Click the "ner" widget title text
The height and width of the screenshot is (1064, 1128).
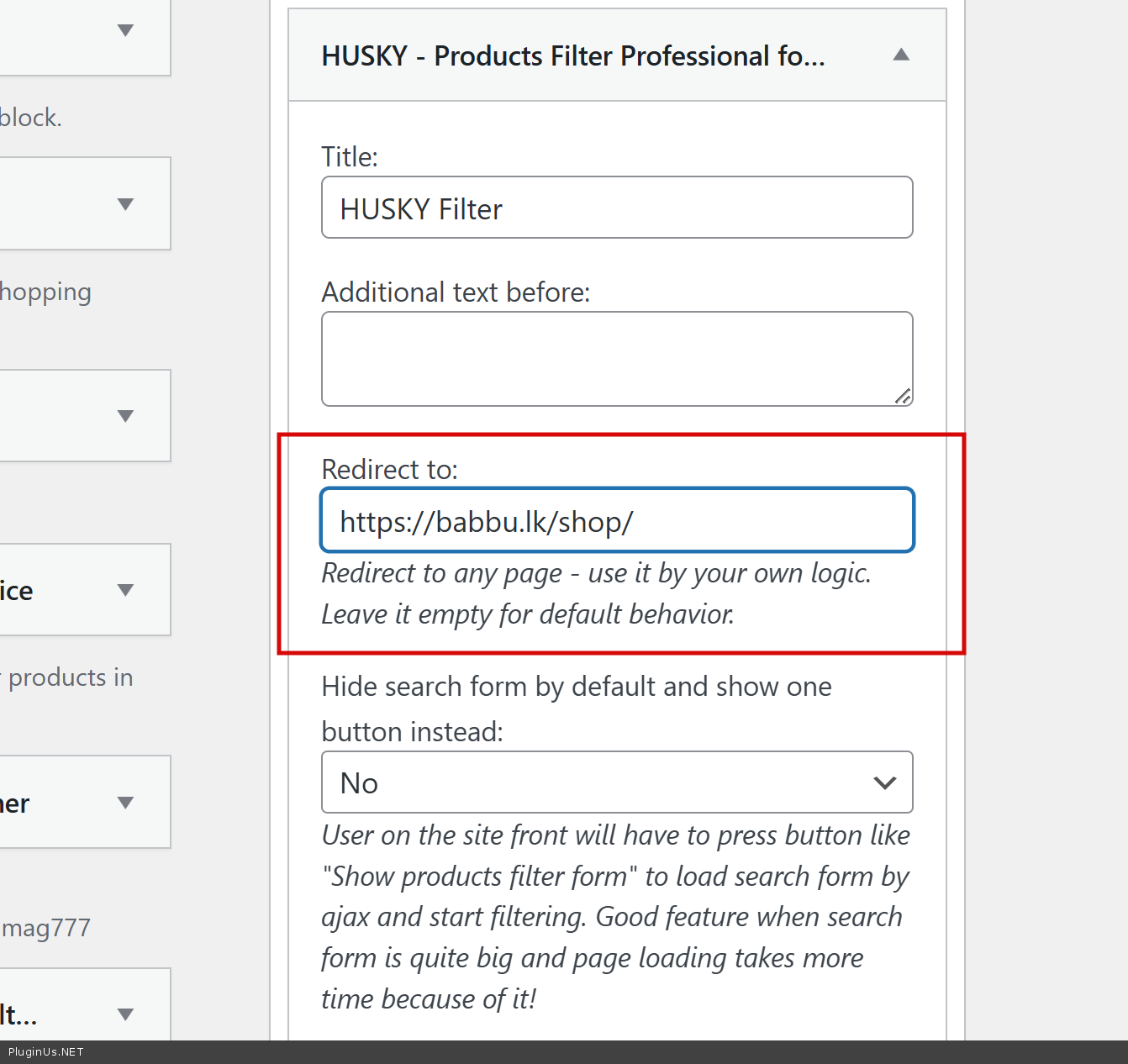point(15,803)
